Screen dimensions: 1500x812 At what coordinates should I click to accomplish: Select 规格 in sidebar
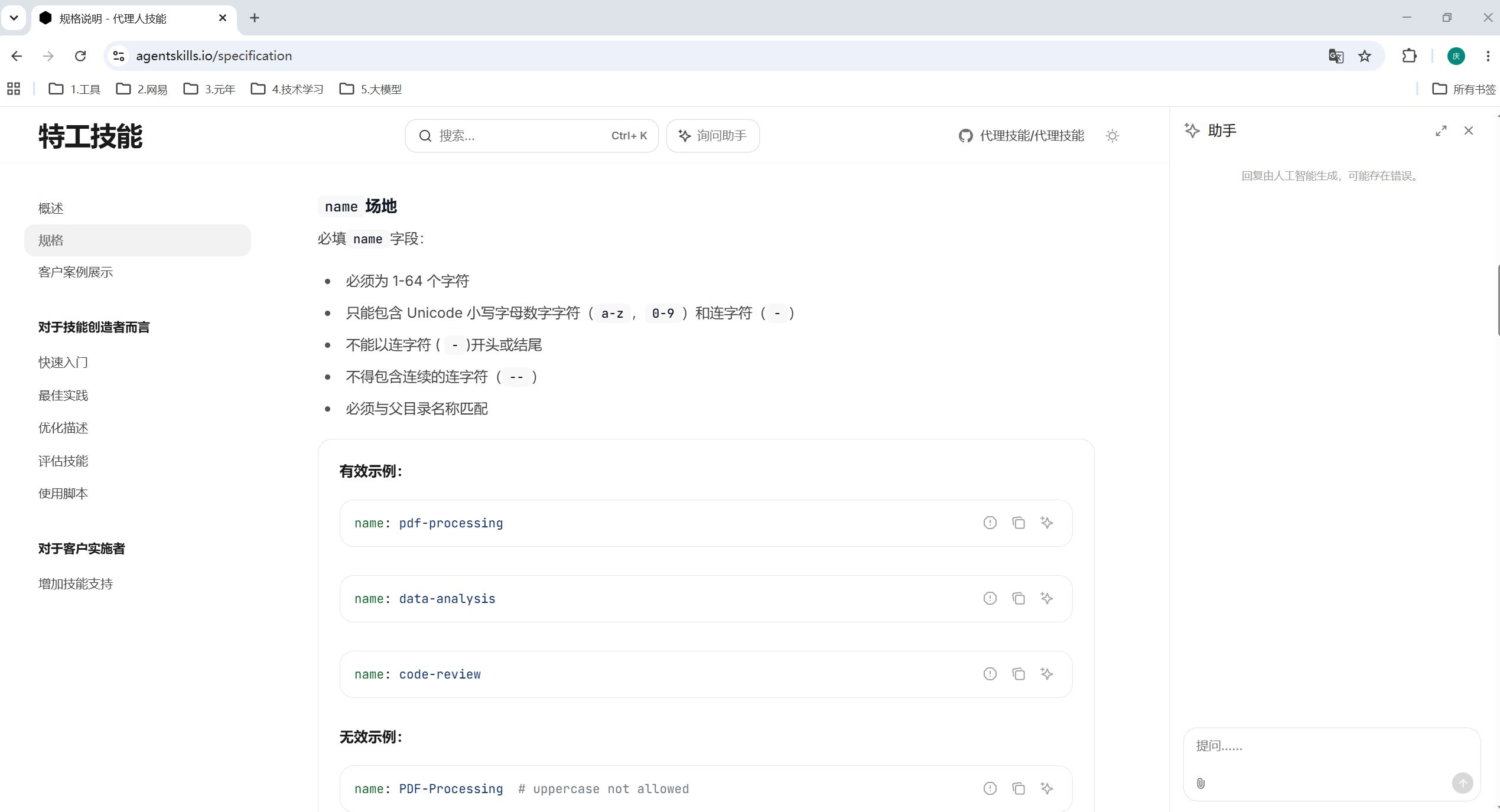(137, 240)
